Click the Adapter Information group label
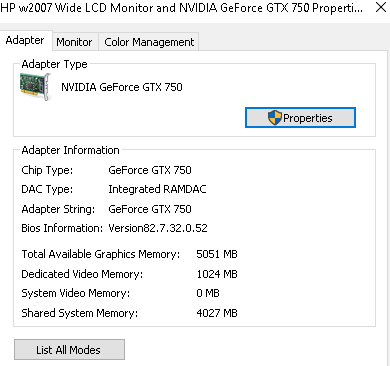390x366 pixels. point(70,150)
